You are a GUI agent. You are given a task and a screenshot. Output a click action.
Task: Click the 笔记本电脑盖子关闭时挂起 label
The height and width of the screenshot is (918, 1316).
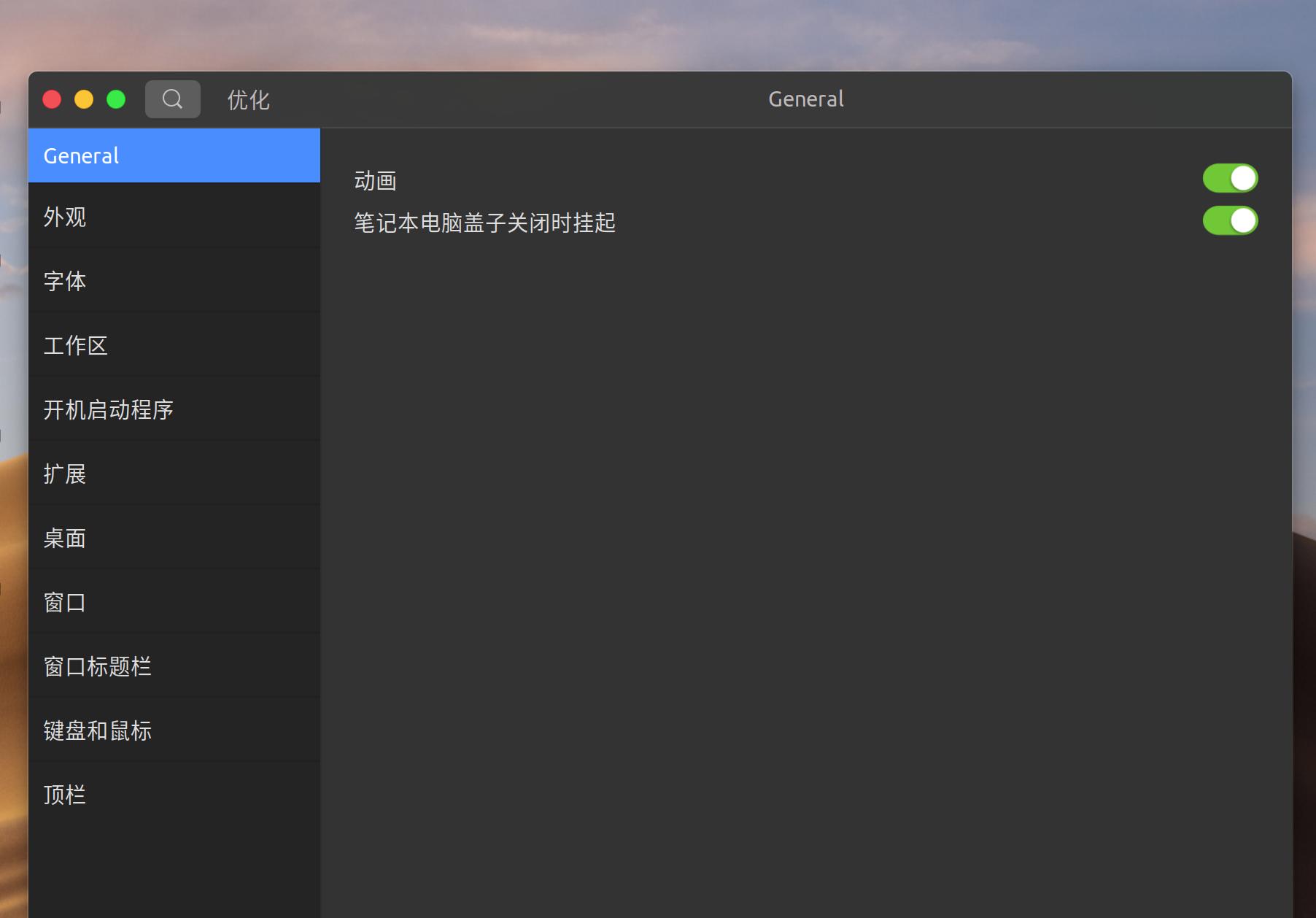point(485,223)
